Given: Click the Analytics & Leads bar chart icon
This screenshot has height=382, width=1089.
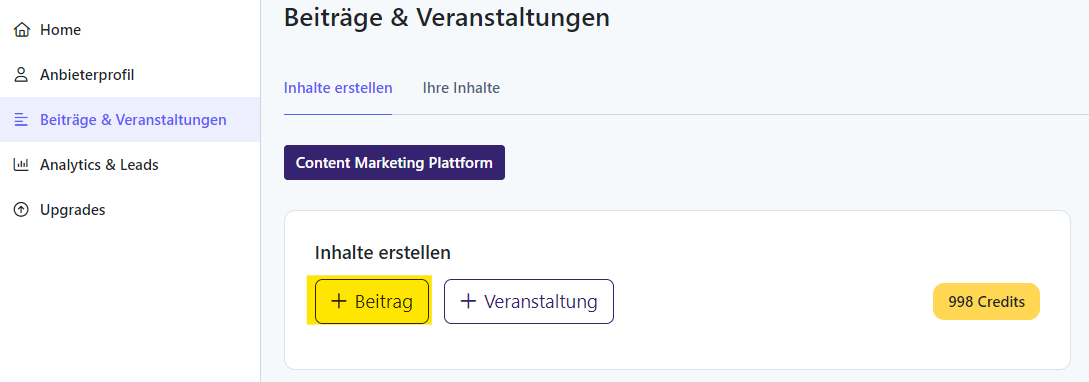Looking at the screenshot, I should click(22, 165).
